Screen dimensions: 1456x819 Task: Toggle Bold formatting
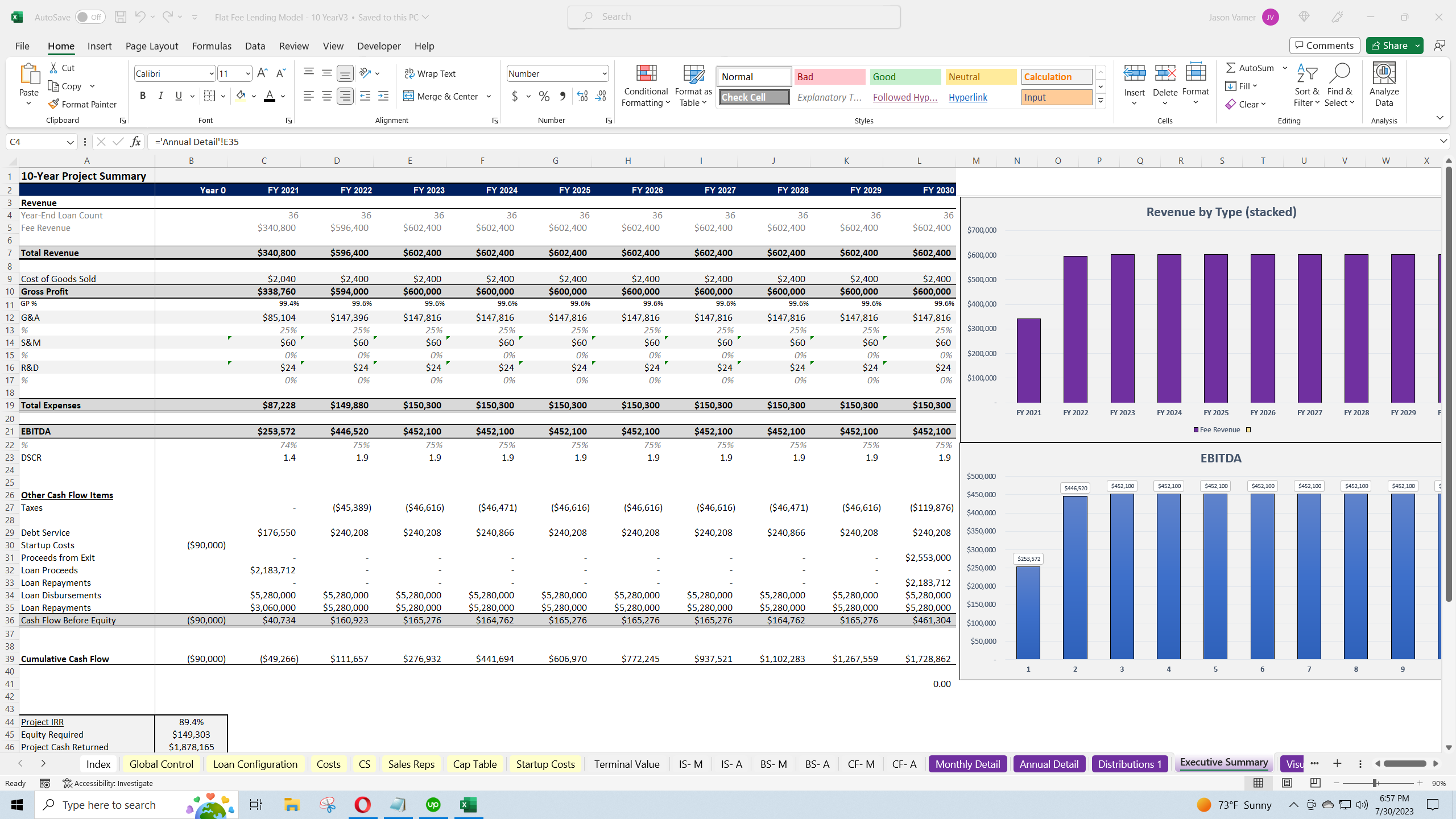143,96
